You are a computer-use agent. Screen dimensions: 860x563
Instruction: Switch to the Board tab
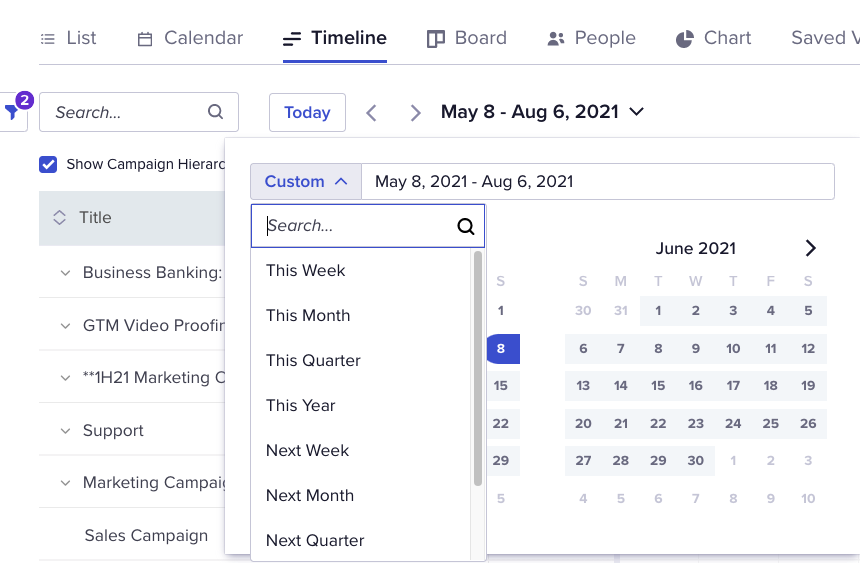tap(467, 38)
